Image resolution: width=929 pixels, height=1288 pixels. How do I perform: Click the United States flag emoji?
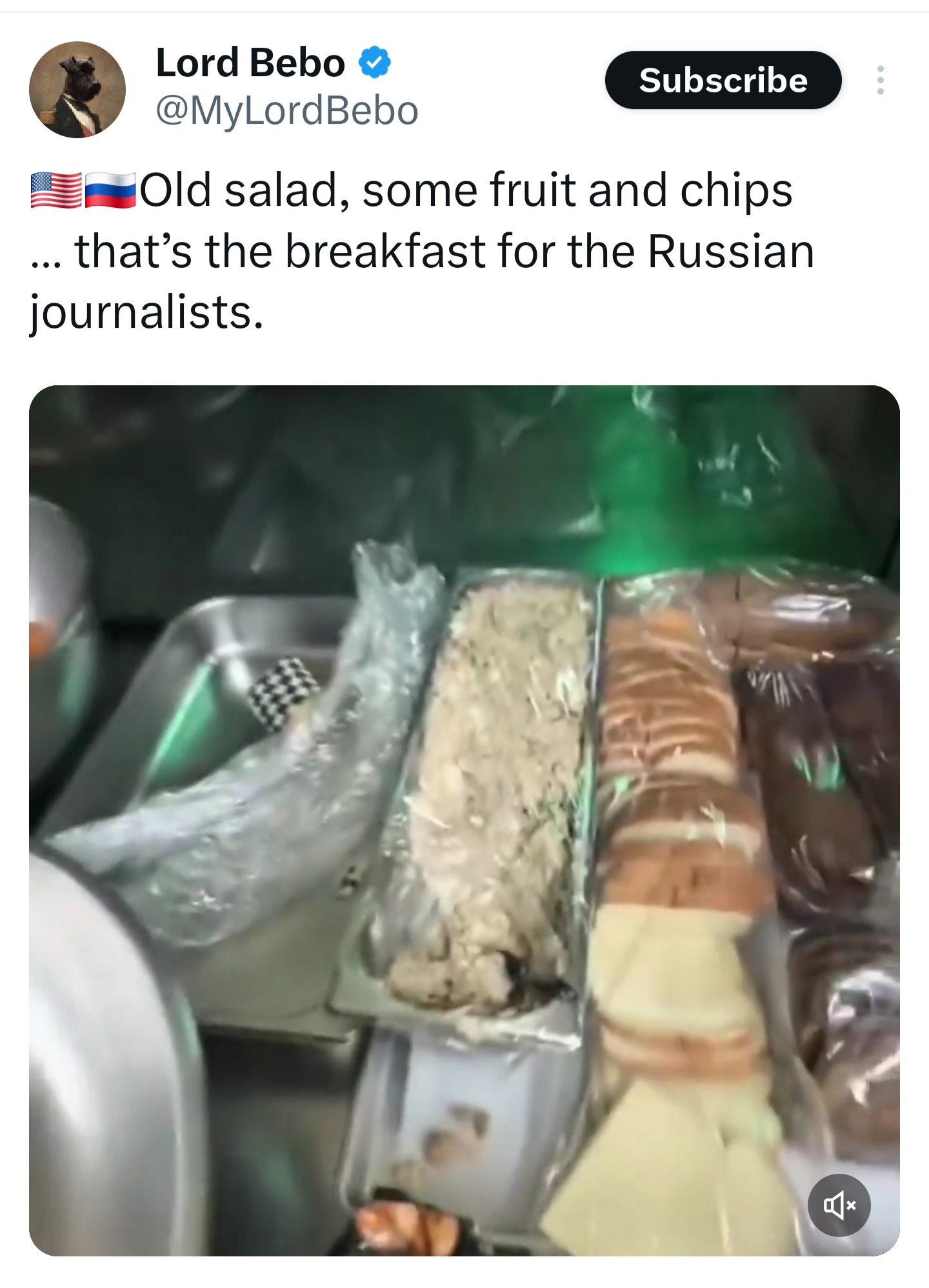pyautogui.click(x=56, y=190)
